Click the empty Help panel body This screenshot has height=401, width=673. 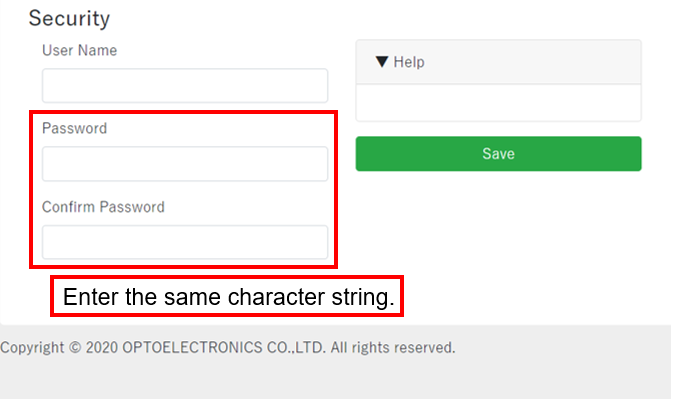[498, 103]
